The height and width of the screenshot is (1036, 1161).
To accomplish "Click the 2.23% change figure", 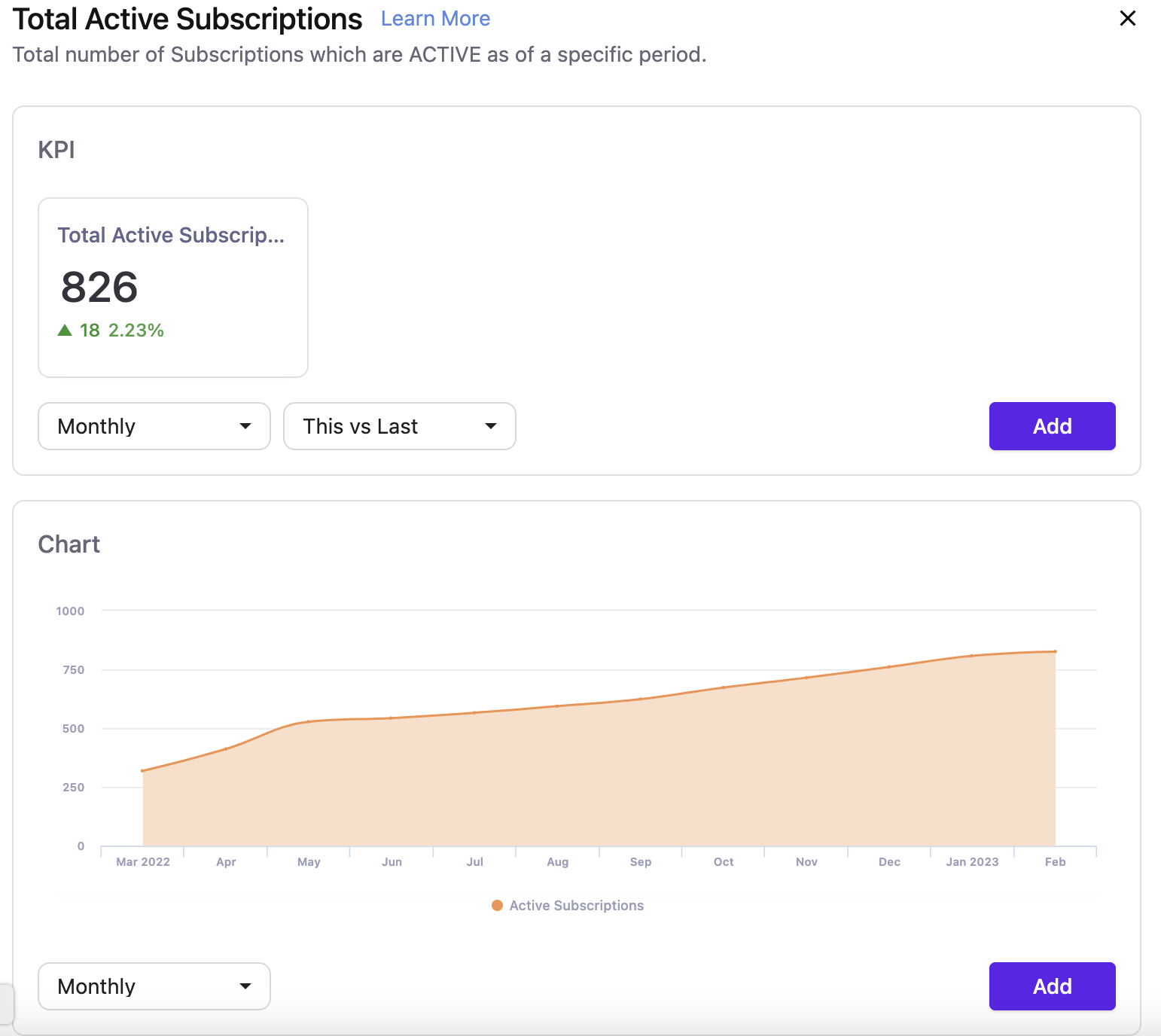I will pyautogui.click(x=136, y=330).
